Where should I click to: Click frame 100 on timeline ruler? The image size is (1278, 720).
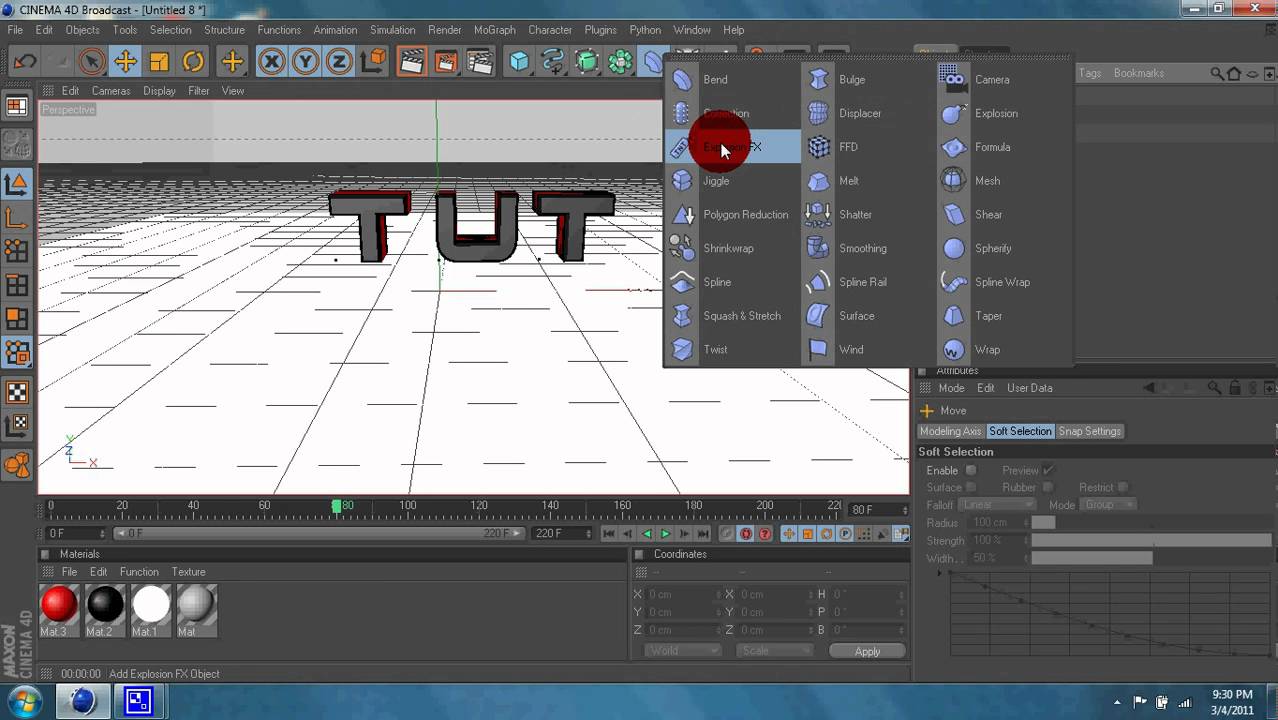[x=408, y=506]
